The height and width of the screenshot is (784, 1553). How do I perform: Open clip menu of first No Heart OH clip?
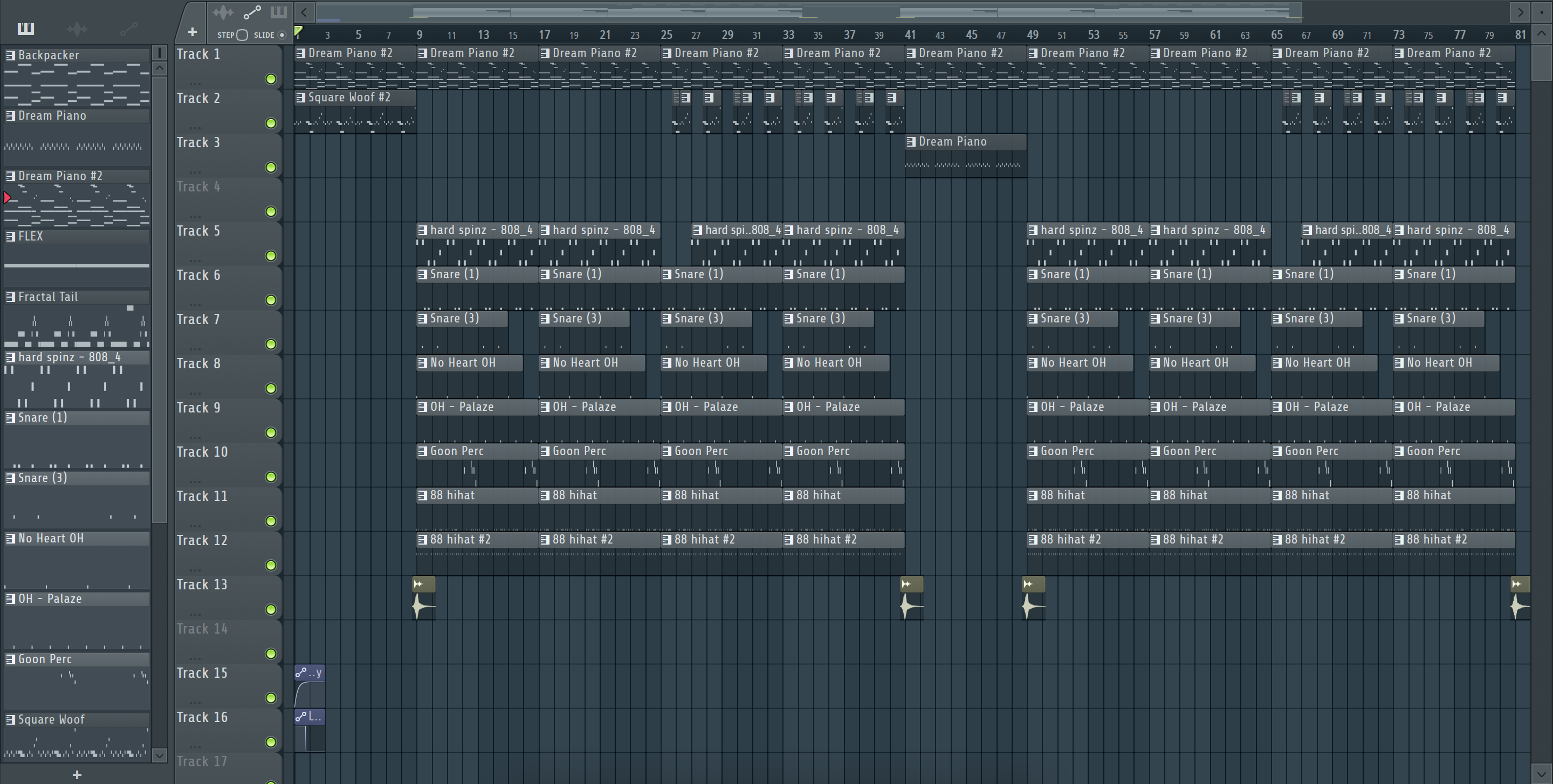point(423,362)
